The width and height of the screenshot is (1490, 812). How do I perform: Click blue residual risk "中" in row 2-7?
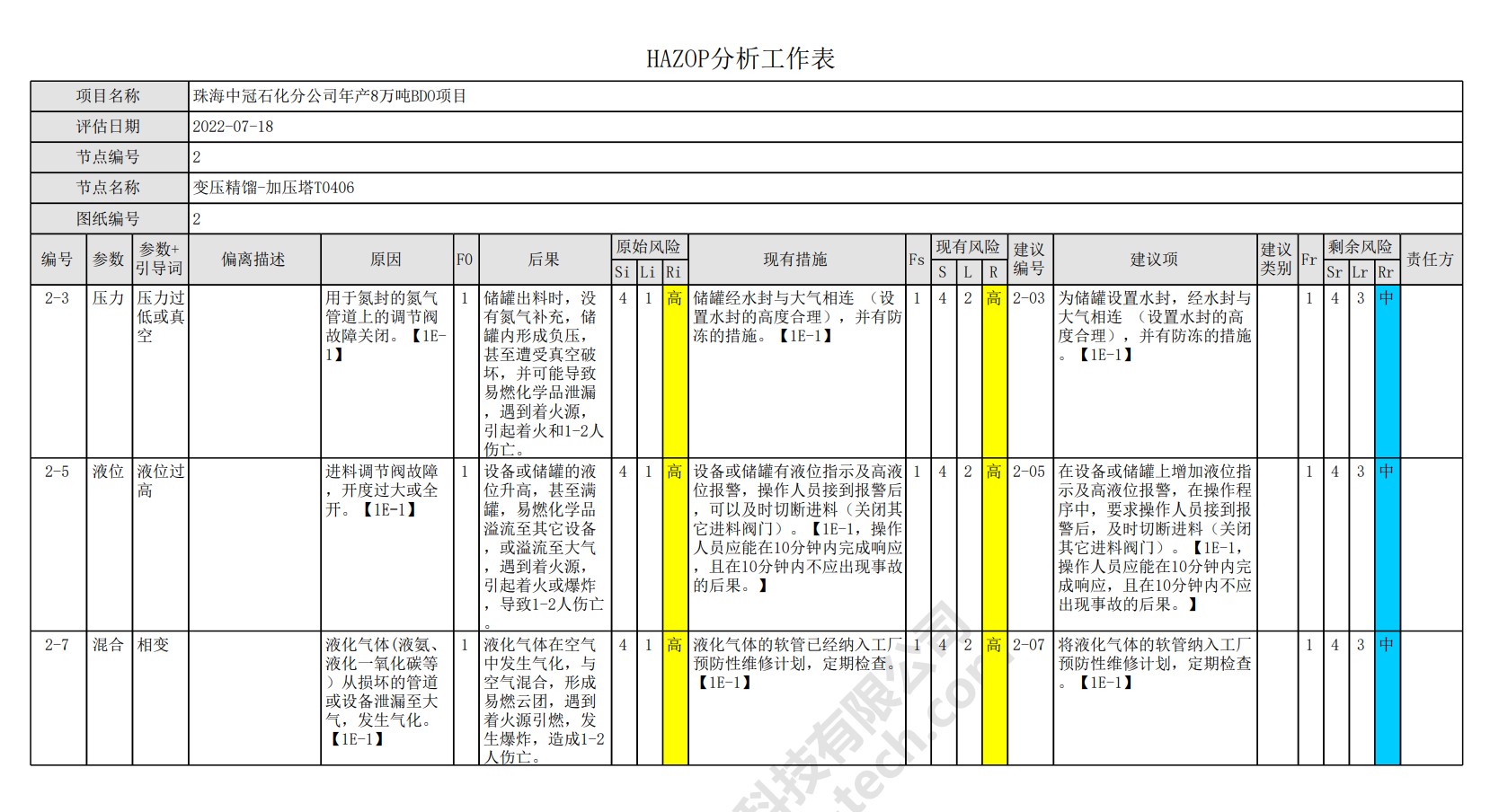1387,698
